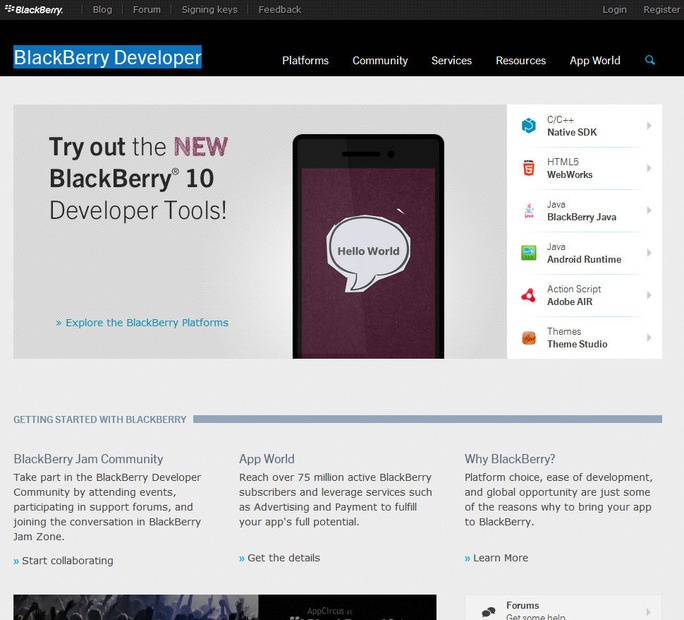
Task: Open the Resources menu
Action: (521, 60)
